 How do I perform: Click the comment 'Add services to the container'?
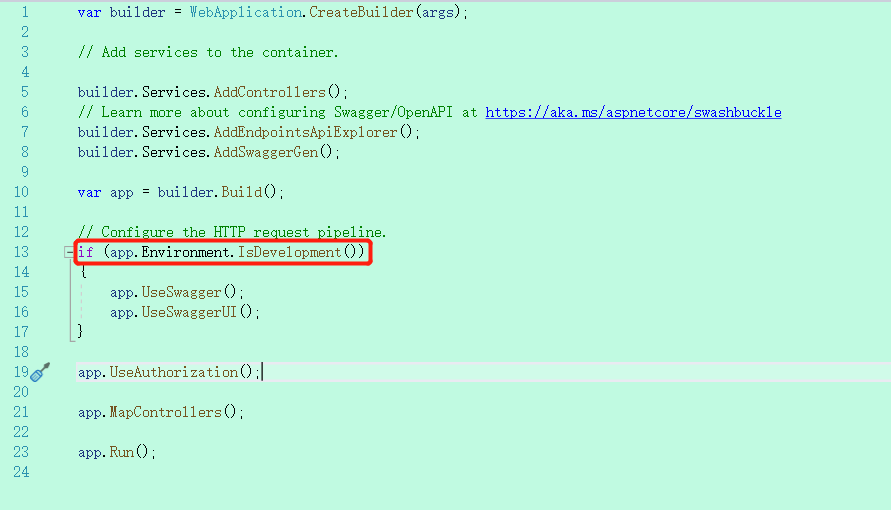[208, 52]
